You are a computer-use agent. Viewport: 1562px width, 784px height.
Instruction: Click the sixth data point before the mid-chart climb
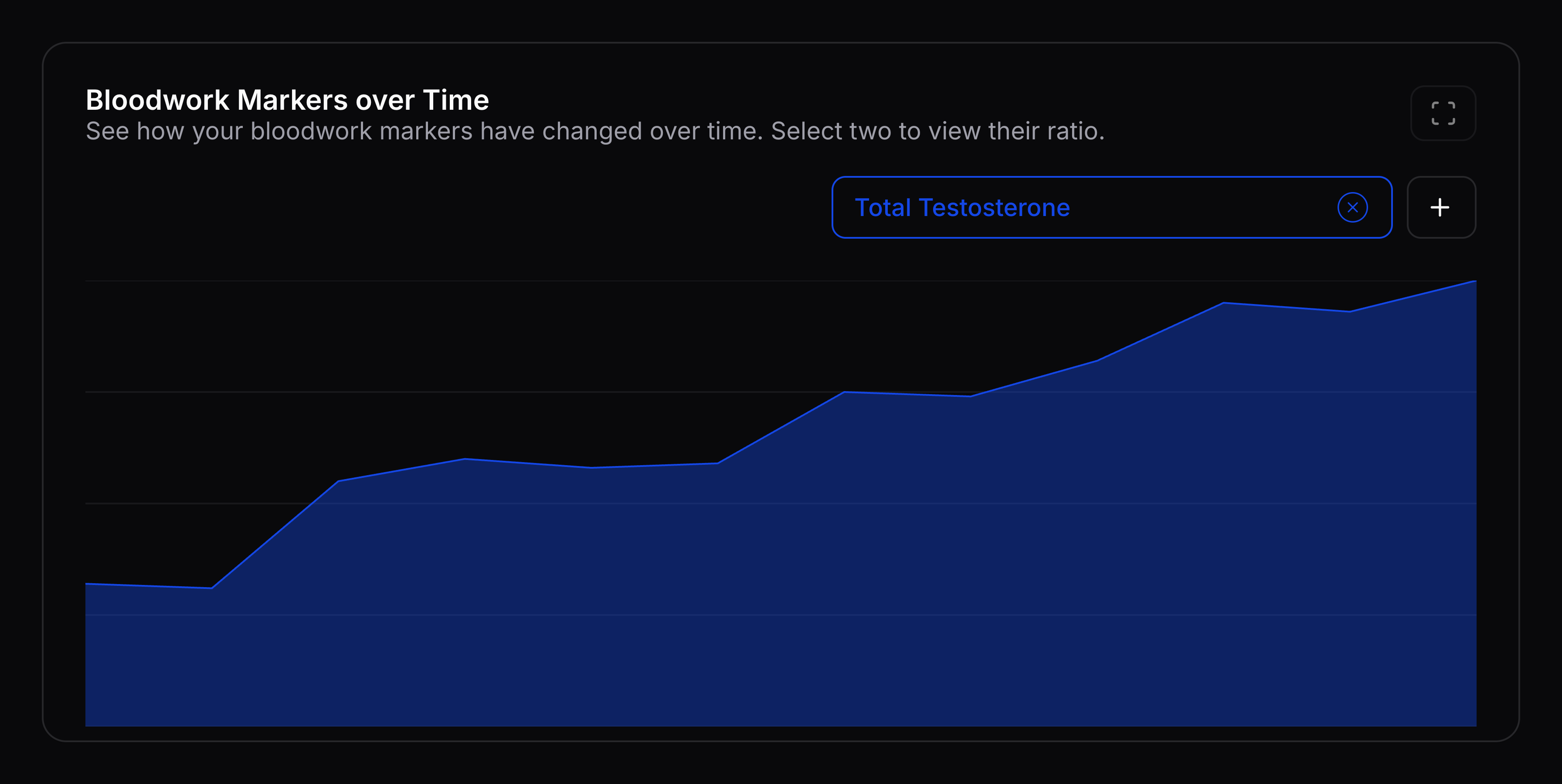718,463
